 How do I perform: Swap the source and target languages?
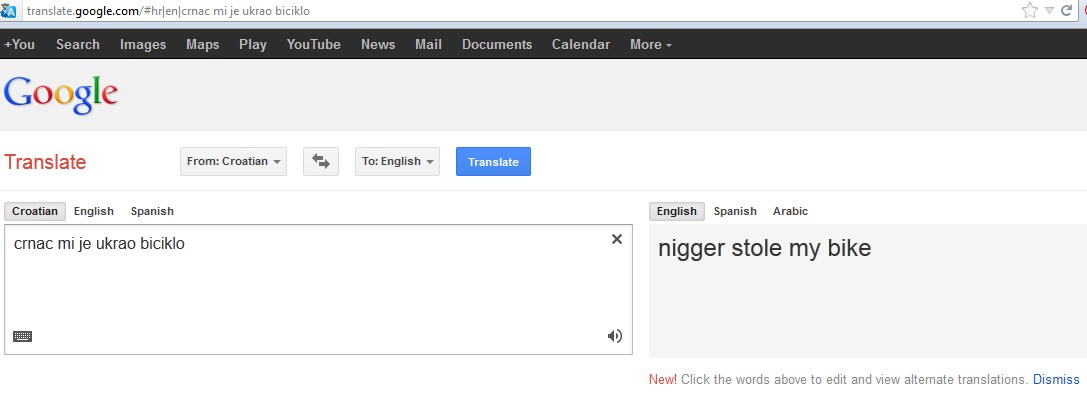tap(321, 162)
